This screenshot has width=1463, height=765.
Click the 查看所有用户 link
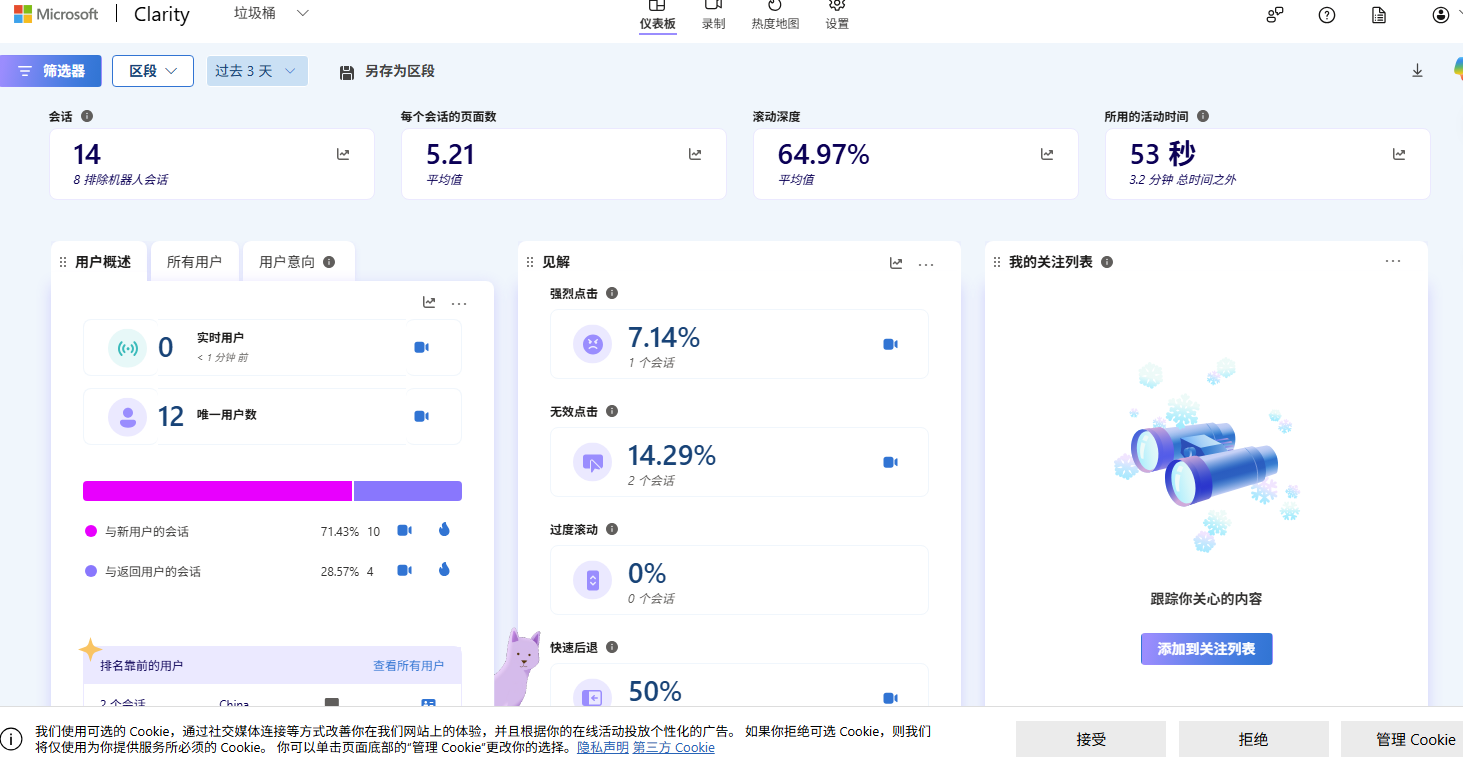click(408, 665)
